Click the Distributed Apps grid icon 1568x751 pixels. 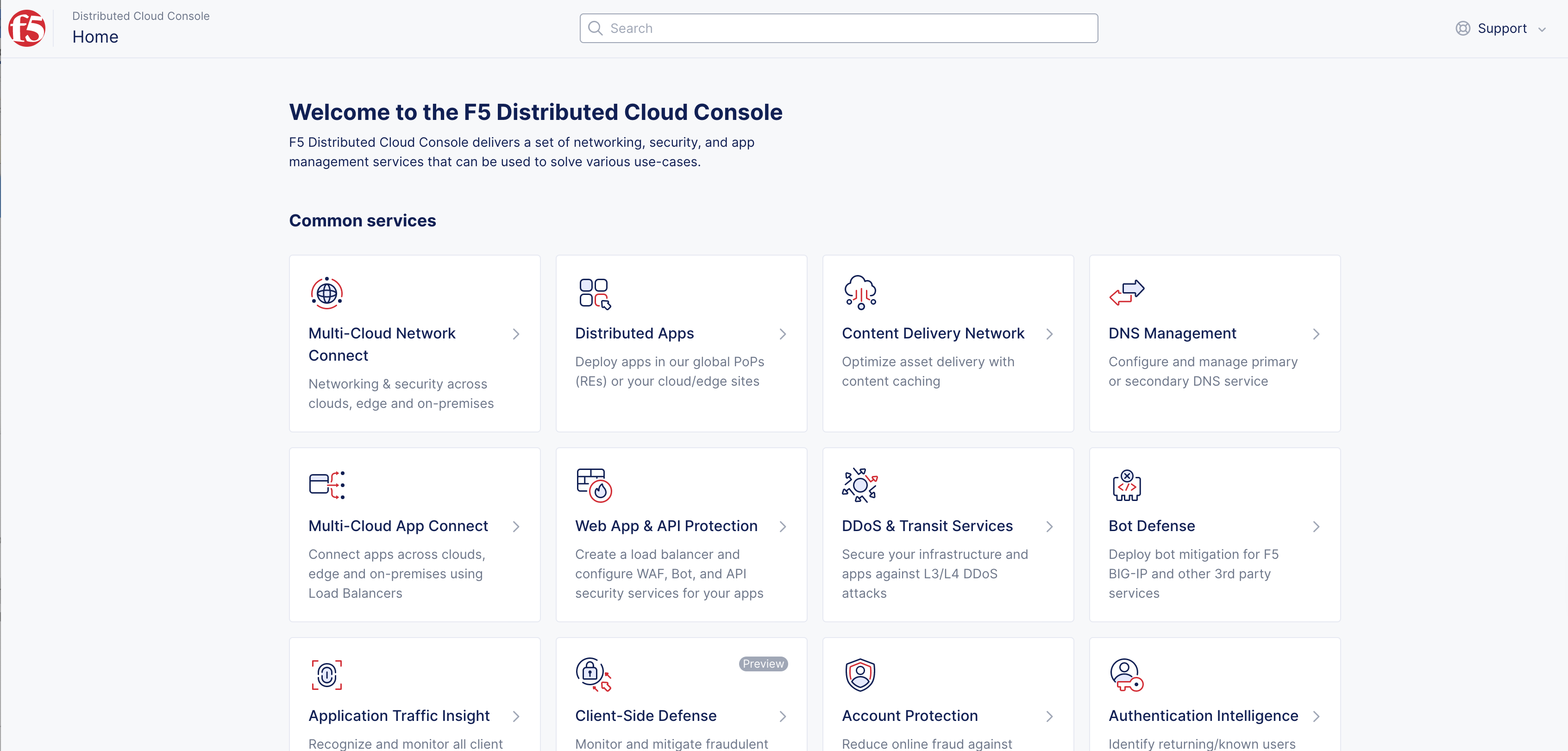tap(594, 294)
